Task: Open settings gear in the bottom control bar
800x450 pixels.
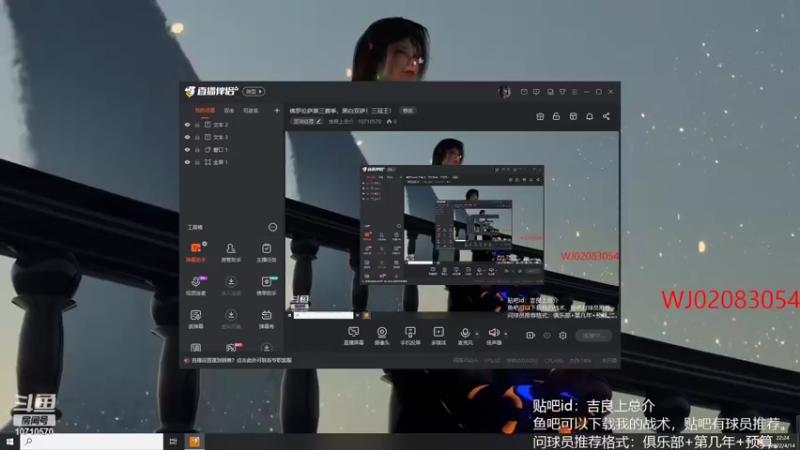Action: 563,335
